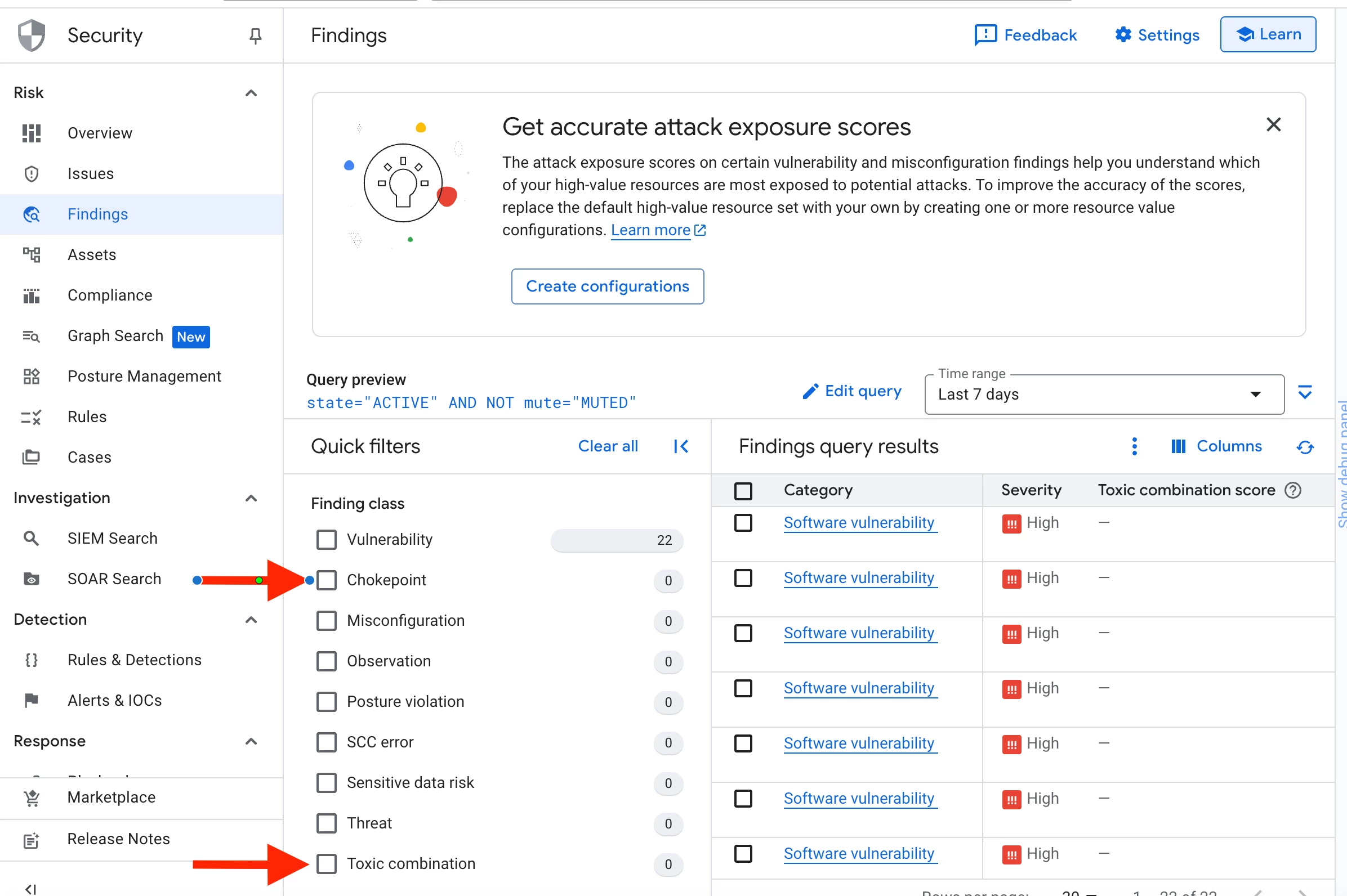Viewport: 1347px width, 896px height.
Task: Select all findings with header checkbox
Action: coord(743,491)
